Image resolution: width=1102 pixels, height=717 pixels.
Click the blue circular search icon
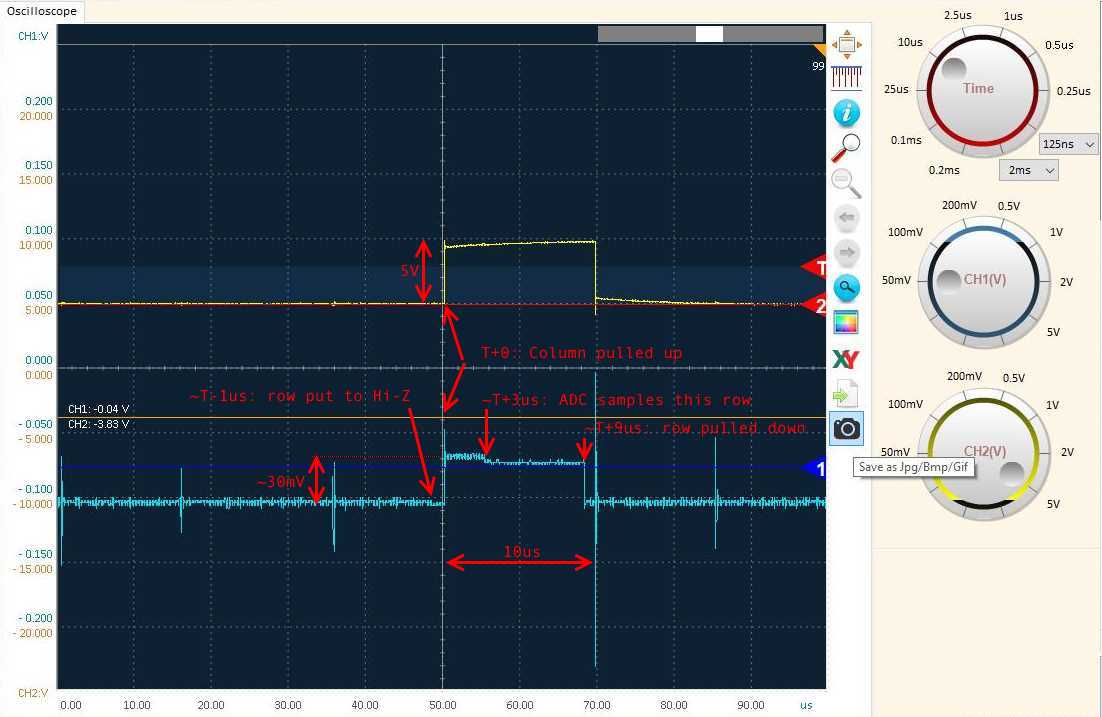[846, 288]
